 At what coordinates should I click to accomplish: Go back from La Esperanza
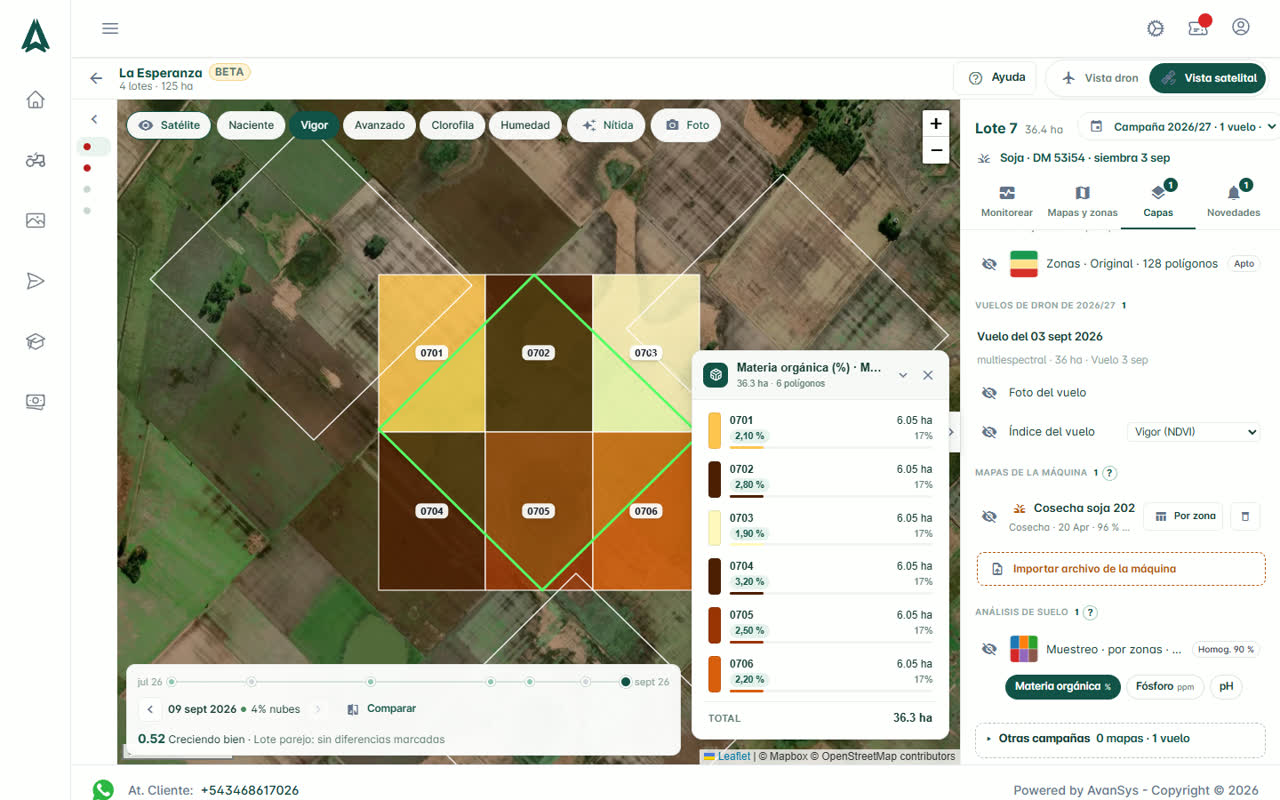click(x=96, y=78)
